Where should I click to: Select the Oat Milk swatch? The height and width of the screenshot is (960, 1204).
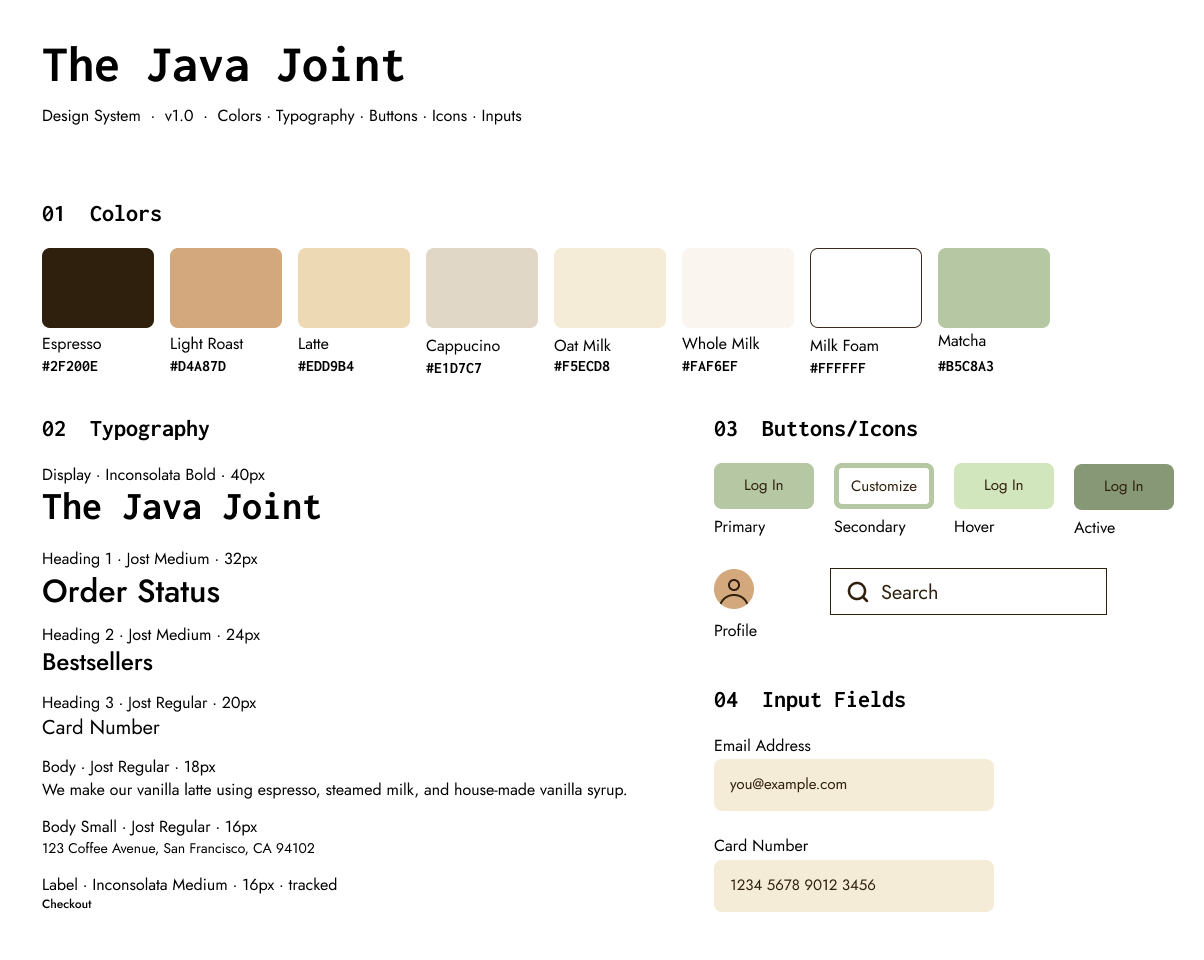[x=609, y=287]
